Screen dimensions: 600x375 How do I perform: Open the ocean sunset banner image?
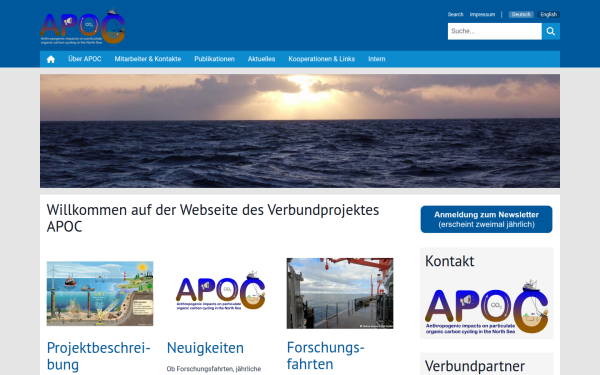(300, 131)
